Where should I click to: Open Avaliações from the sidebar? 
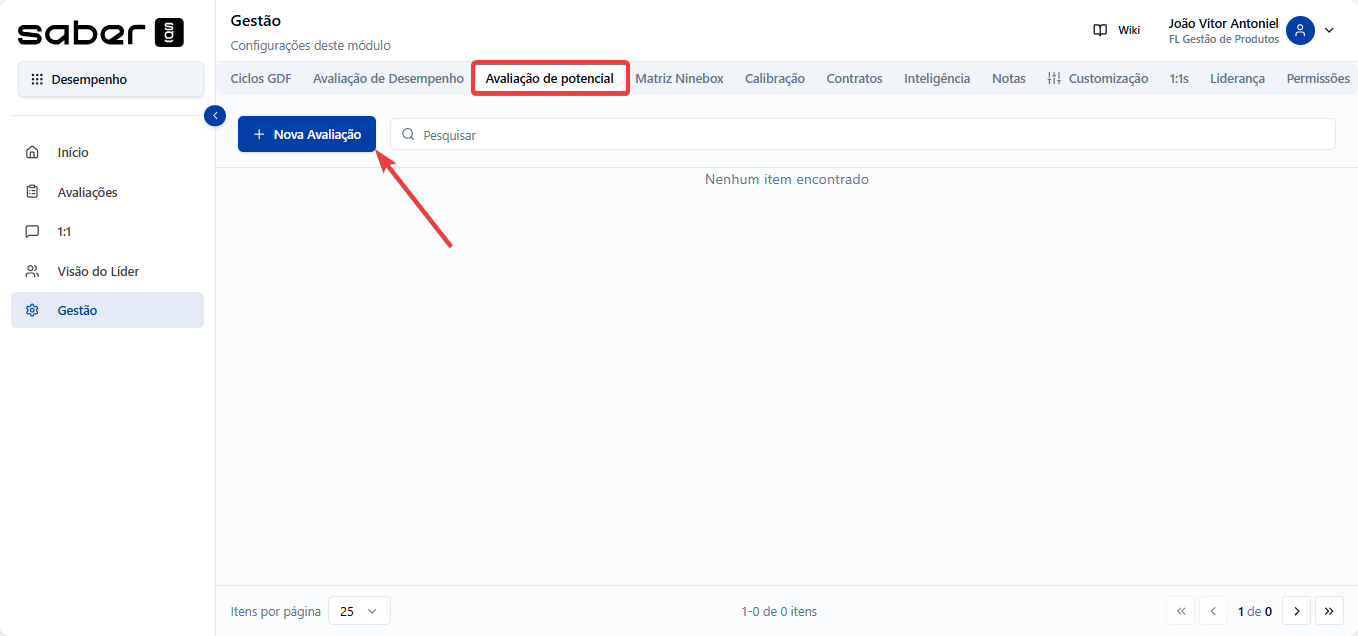[x=87, y=192]
